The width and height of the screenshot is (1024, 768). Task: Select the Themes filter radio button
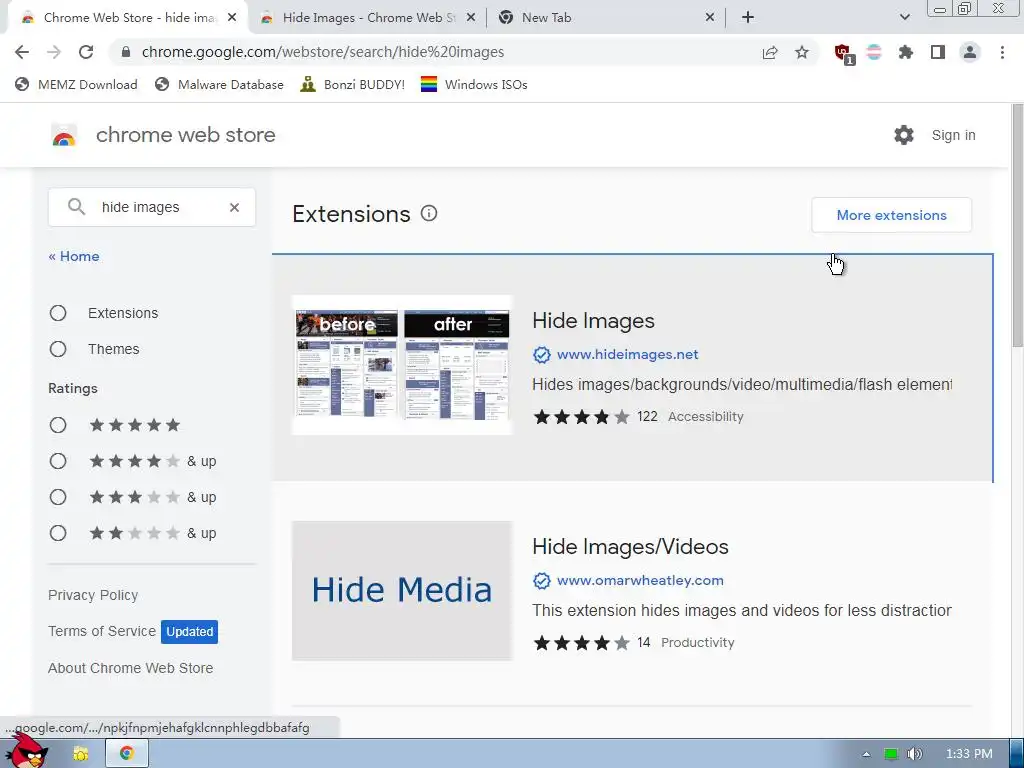pyautogui.click(x=58, y=349)
